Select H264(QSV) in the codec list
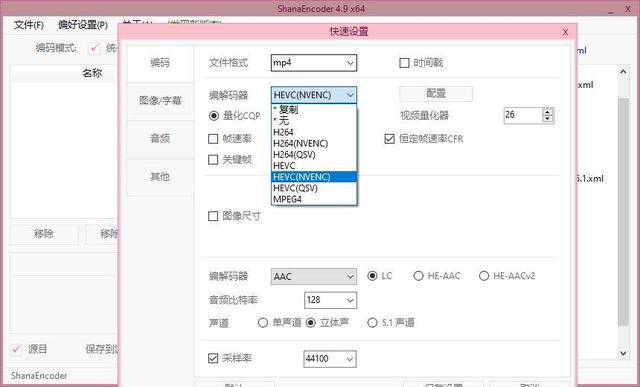 313,154
